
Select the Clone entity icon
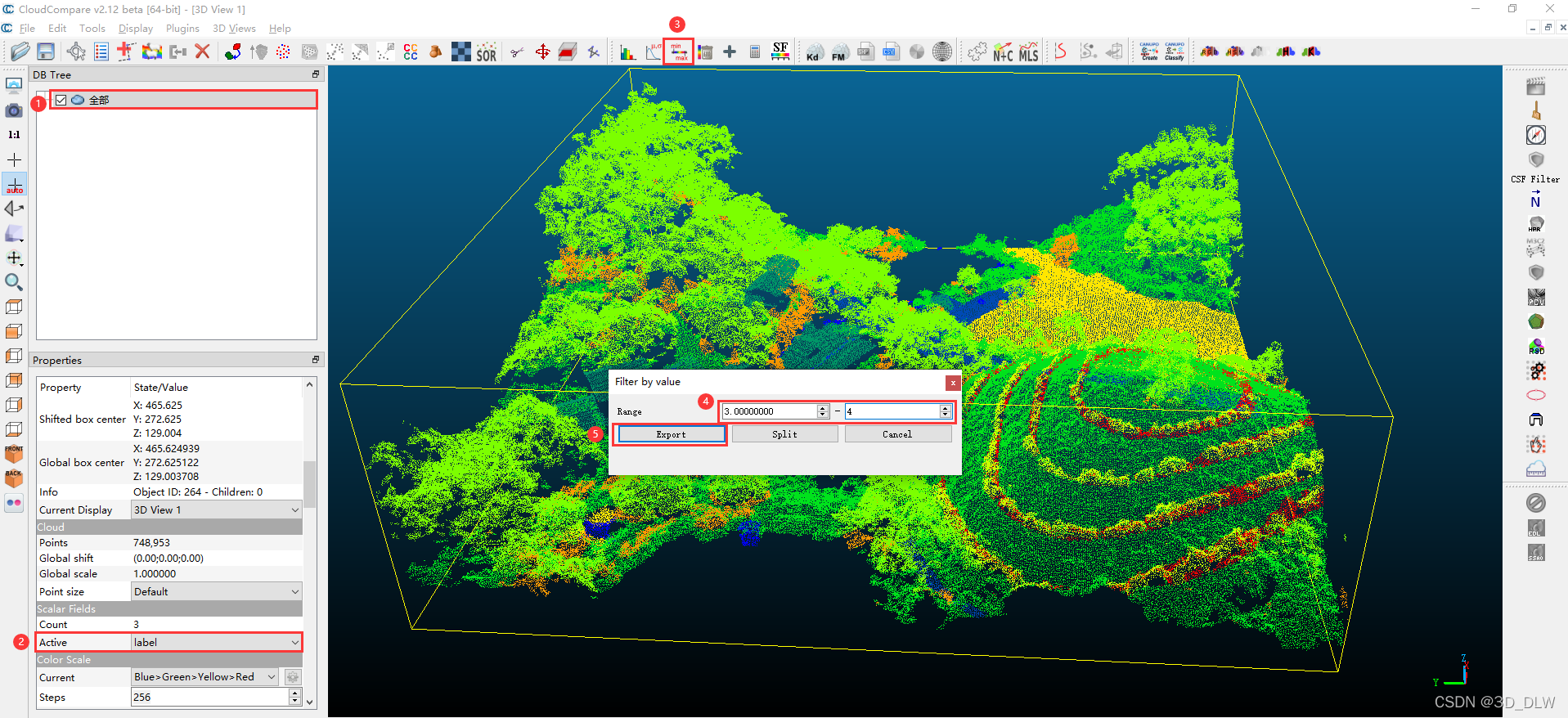pos(151,52)
